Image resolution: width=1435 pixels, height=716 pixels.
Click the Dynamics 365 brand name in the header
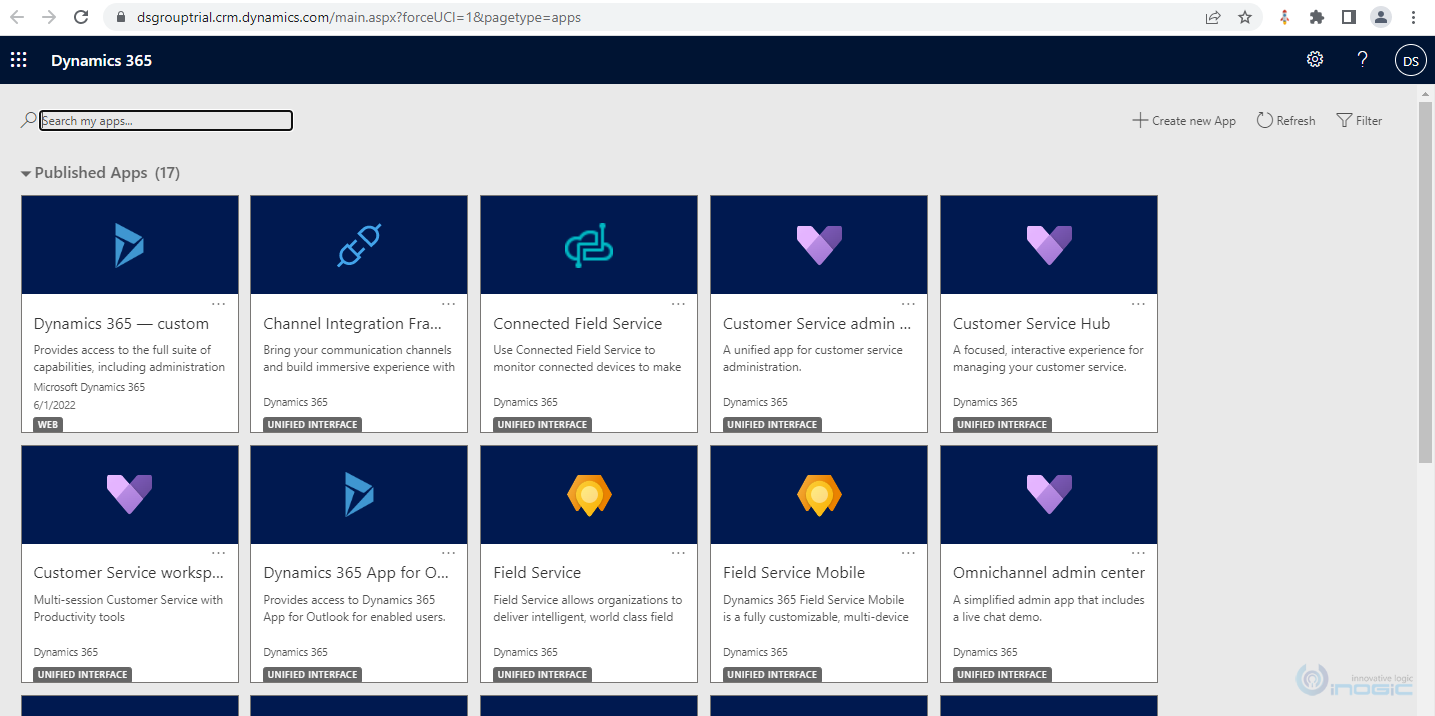pyautogui.click(x=101, y=60)
